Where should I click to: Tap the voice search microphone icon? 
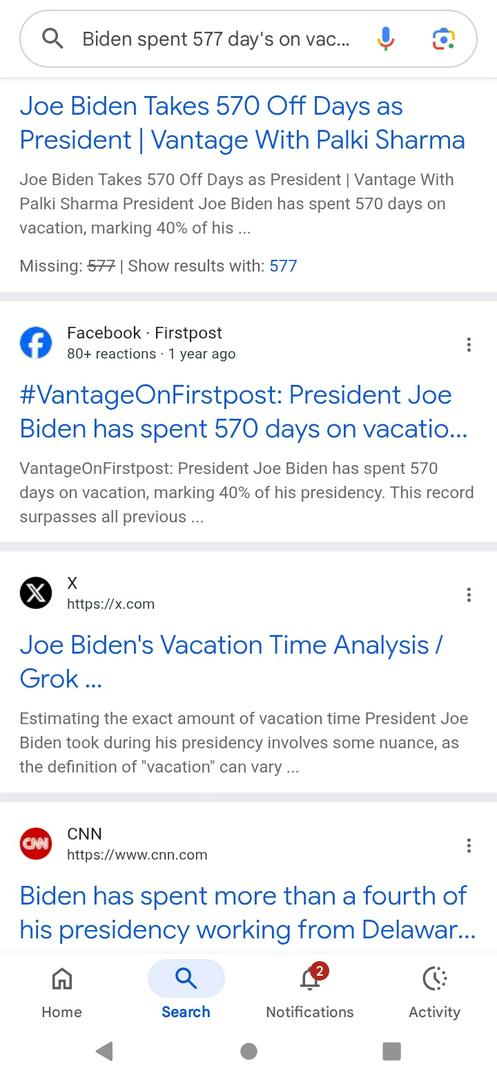[386, 39]
